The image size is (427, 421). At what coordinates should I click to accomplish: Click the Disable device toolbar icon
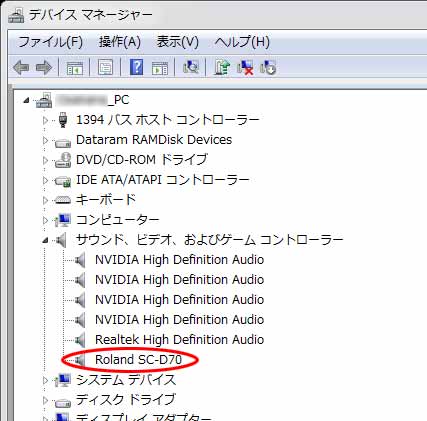pyautogui.click(x=268, y=67)
